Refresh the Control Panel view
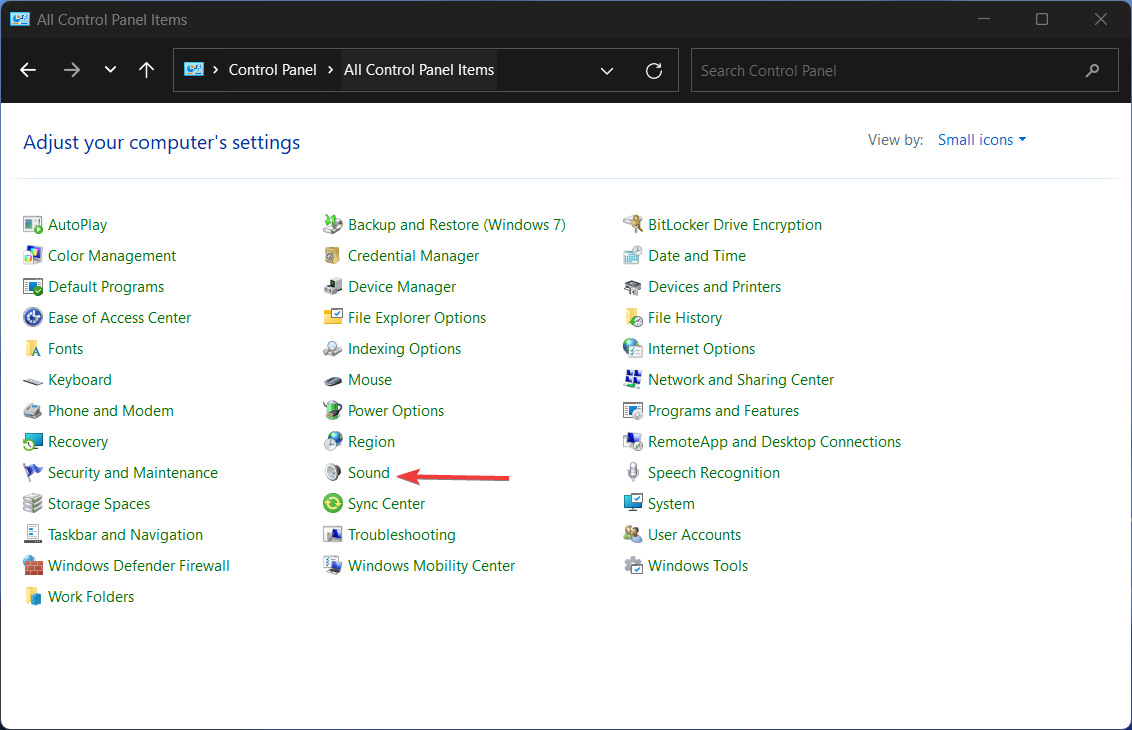 pyautogui.click(x=654, y=71)
